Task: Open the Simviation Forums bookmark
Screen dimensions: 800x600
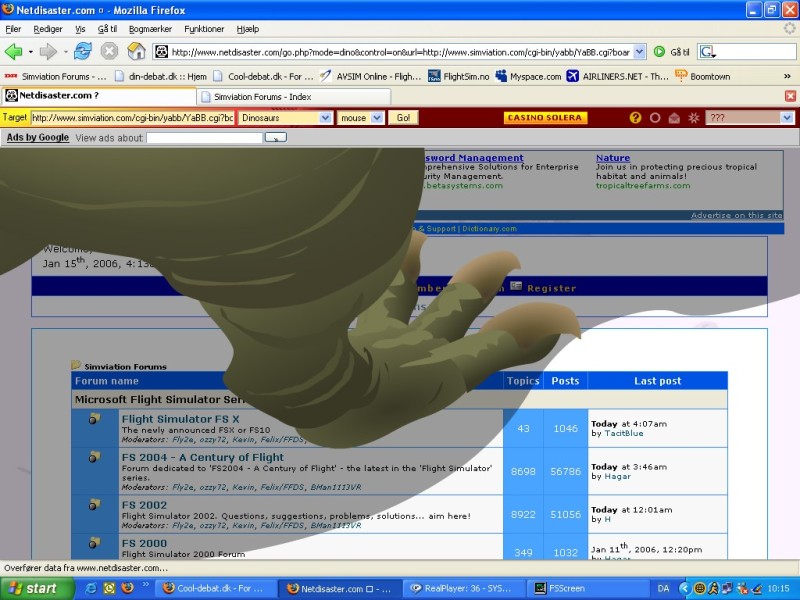Action: coord(55,77)
